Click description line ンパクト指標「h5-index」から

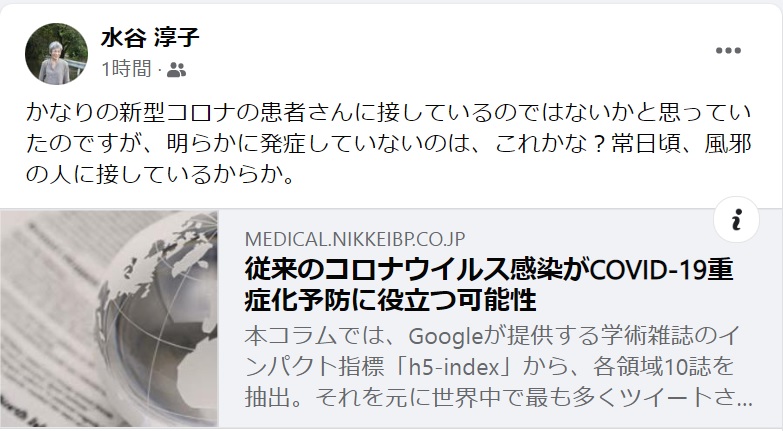489,367
